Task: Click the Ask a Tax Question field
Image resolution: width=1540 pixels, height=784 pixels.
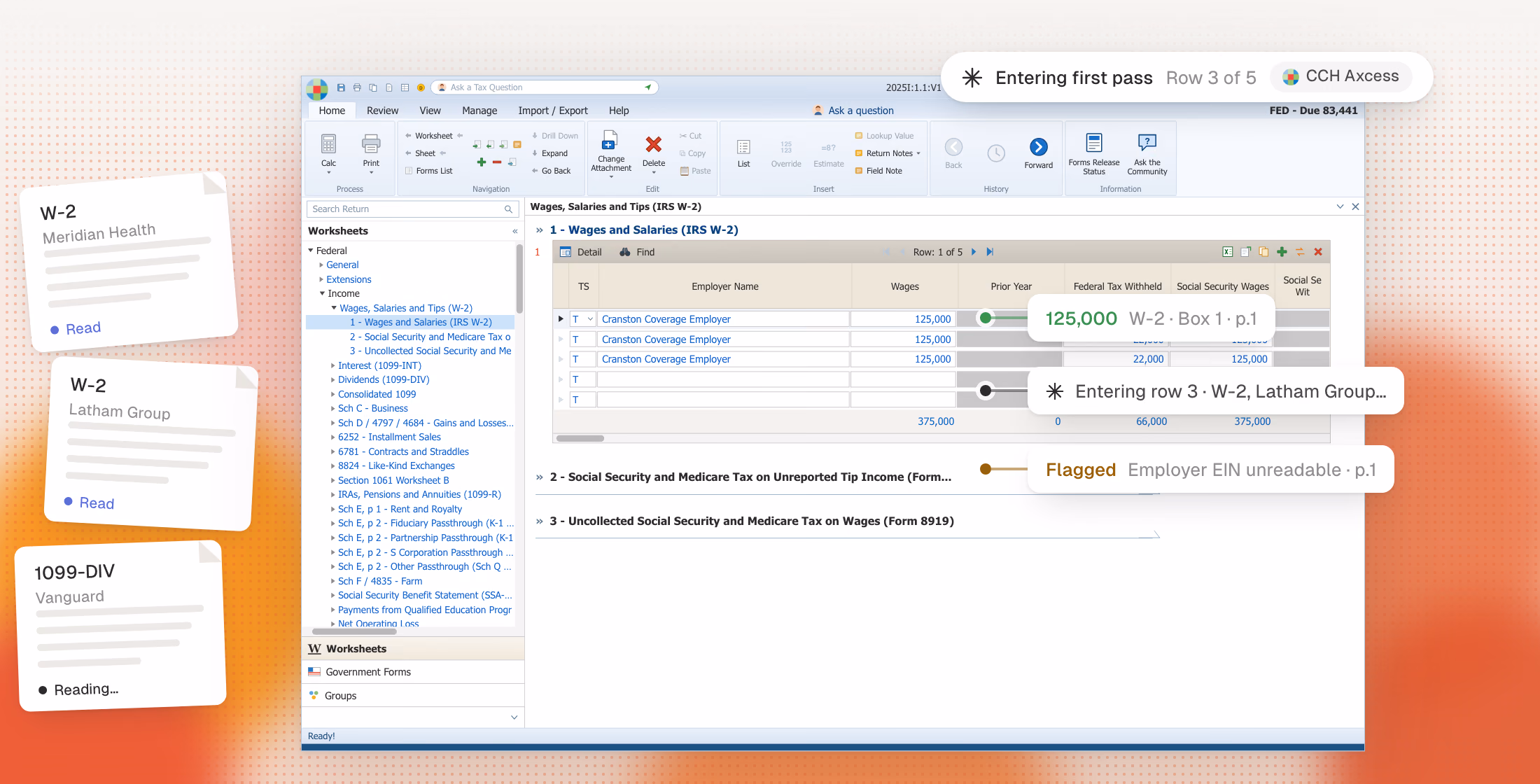Action: coord(545,87)
